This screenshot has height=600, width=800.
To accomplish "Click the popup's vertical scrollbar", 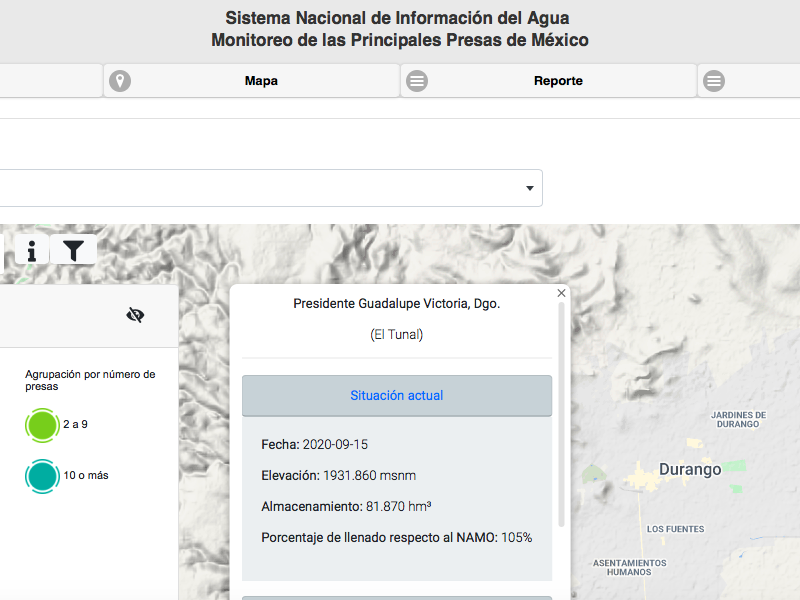I will pyautogui.click(x=562, y=420).
